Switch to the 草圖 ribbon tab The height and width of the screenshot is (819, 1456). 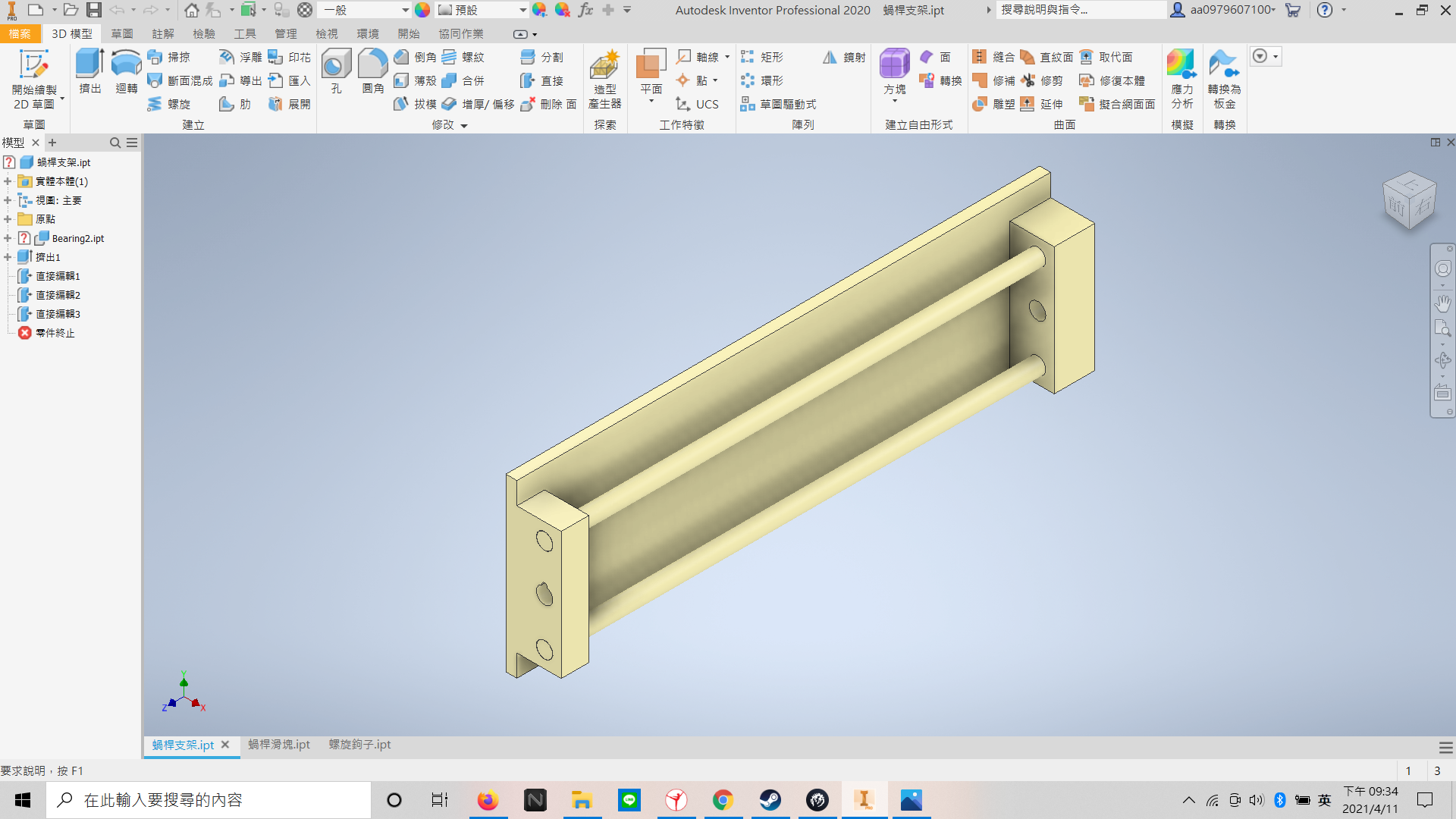tap(121, 34)
